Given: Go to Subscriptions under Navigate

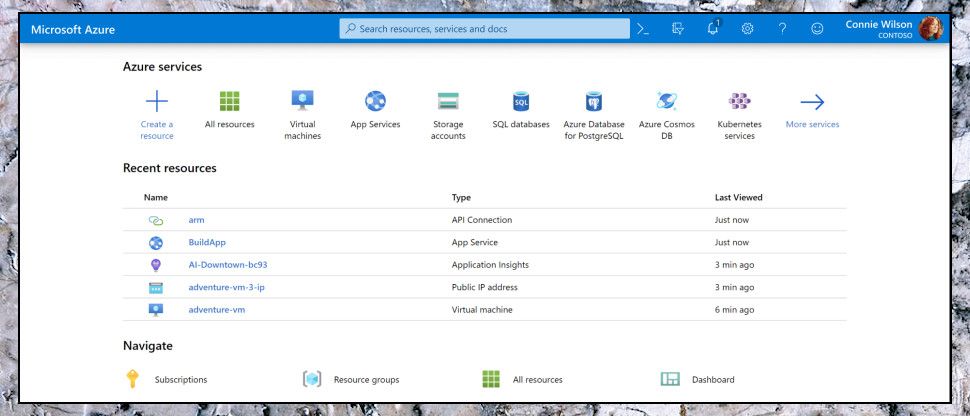Looking at the screenshot, I should click(x=181, y=379).
